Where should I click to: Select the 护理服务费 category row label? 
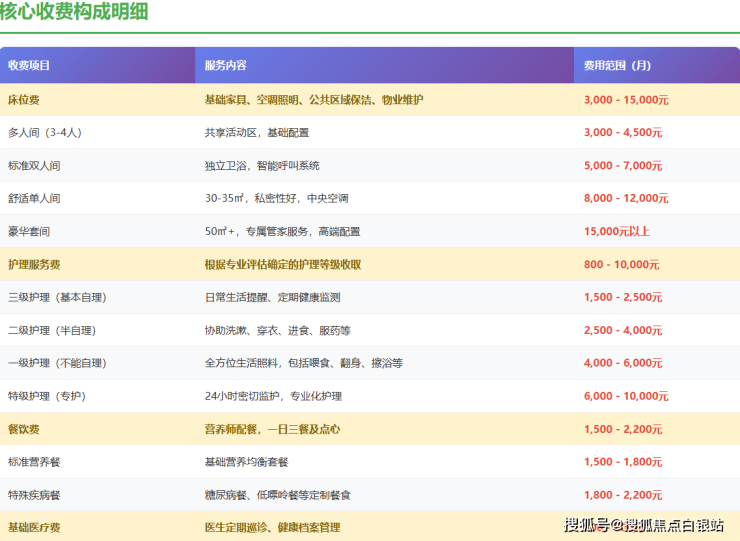tap(34, 265)
